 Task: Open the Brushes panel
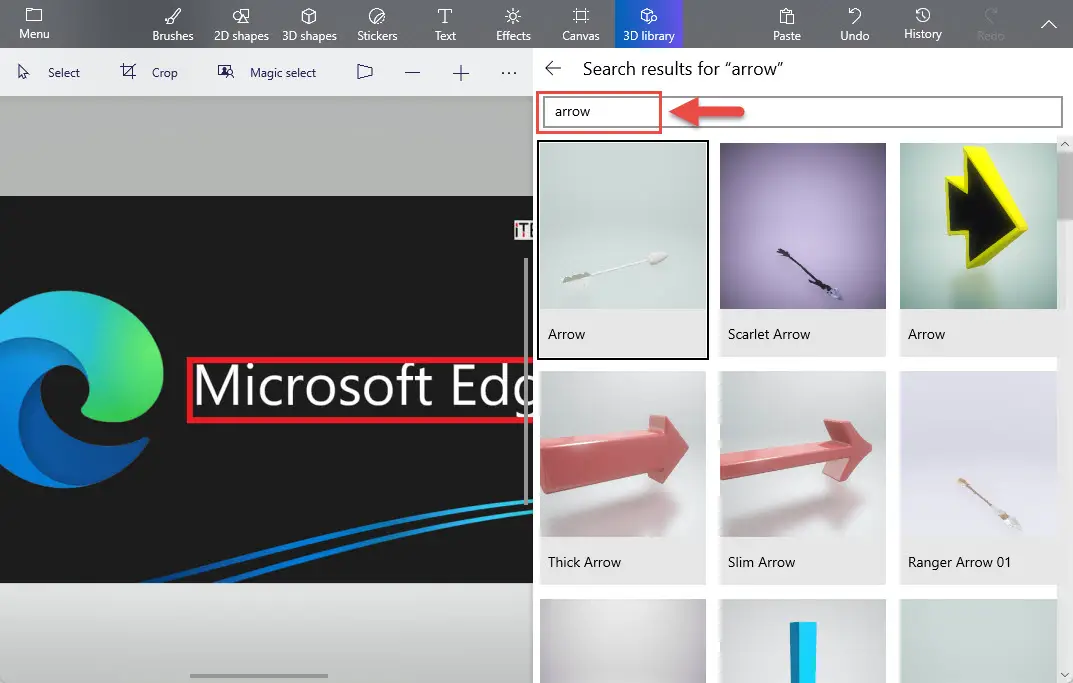point(171,24)
